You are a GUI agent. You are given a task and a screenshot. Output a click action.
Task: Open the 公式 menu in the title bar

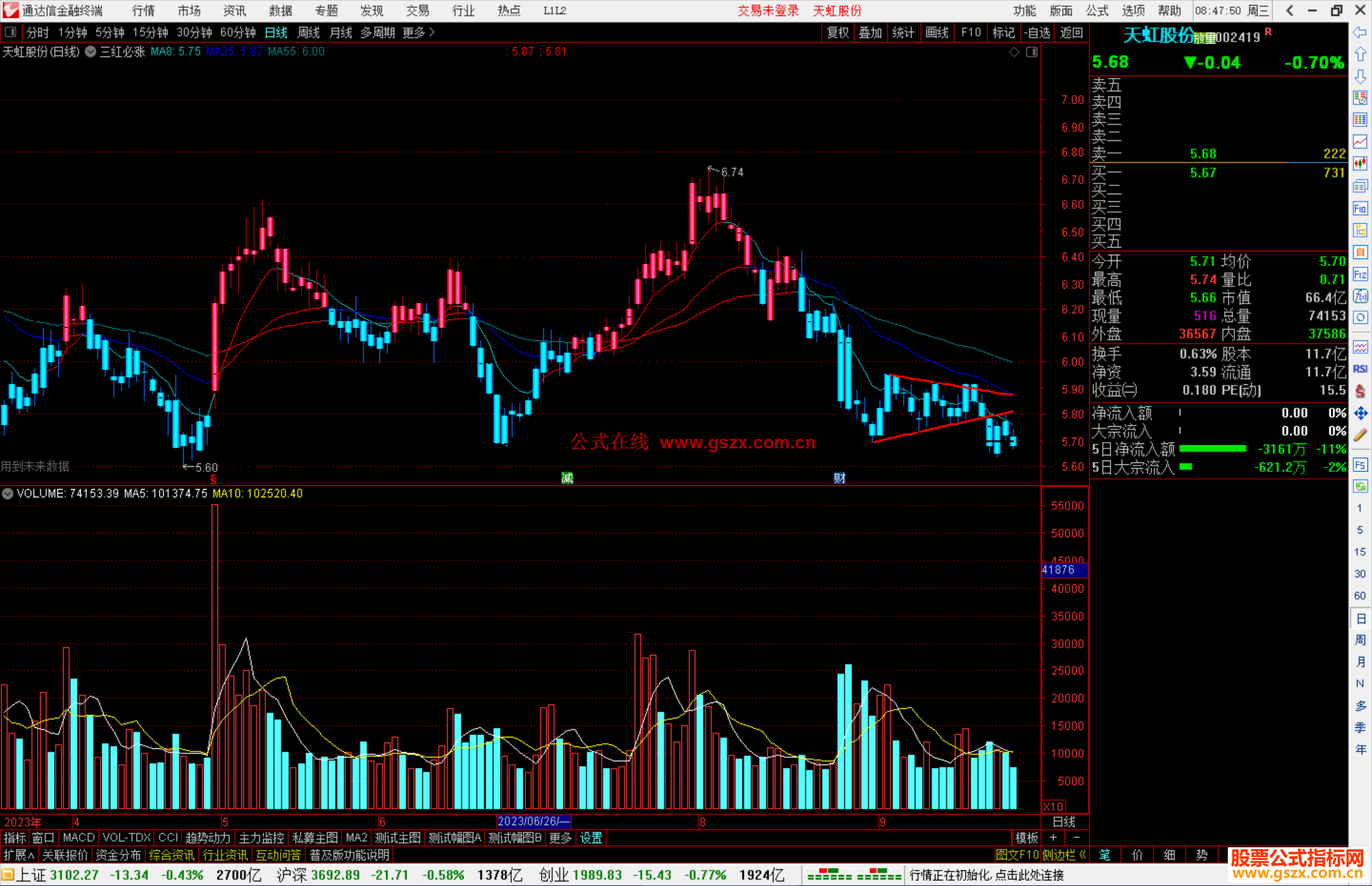coord(1097,11)
